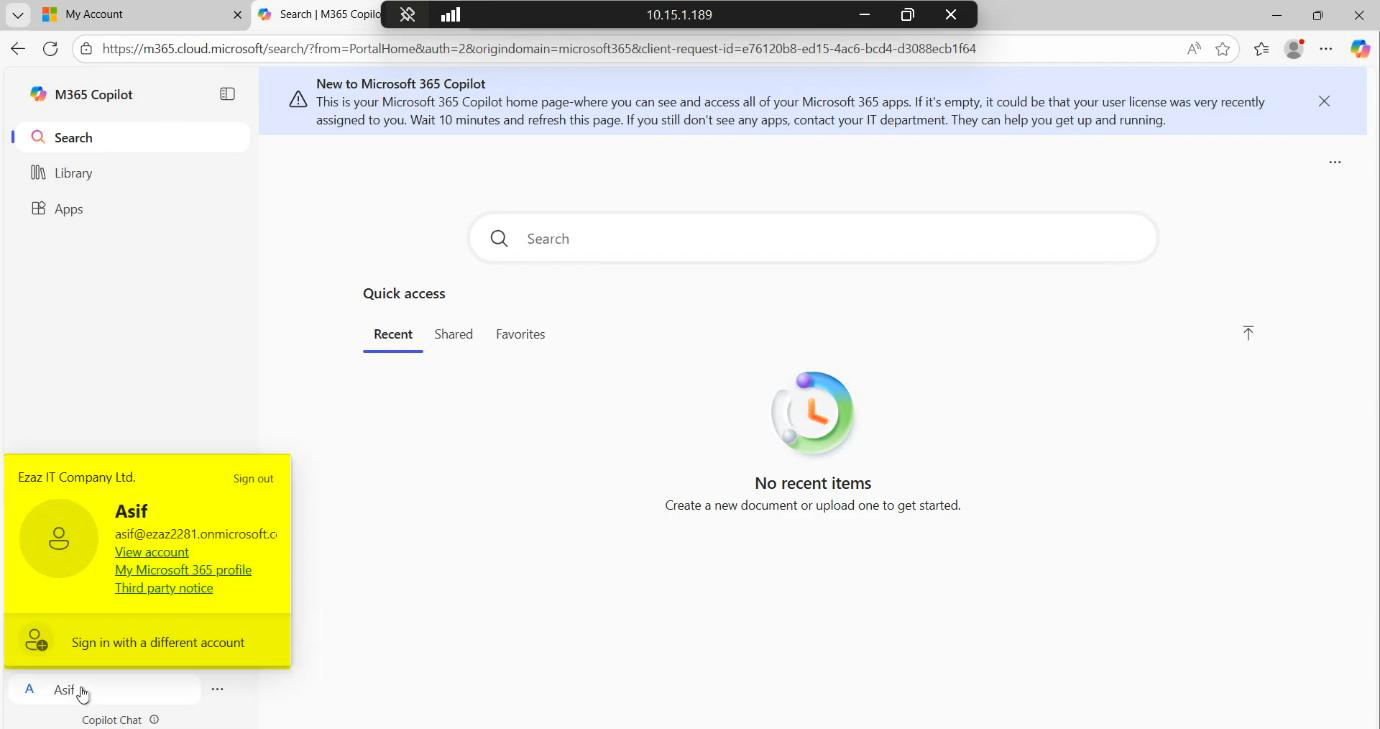Click Sign out in the account popup
This screenshot has height=729, width=1380.
(253, 479)
